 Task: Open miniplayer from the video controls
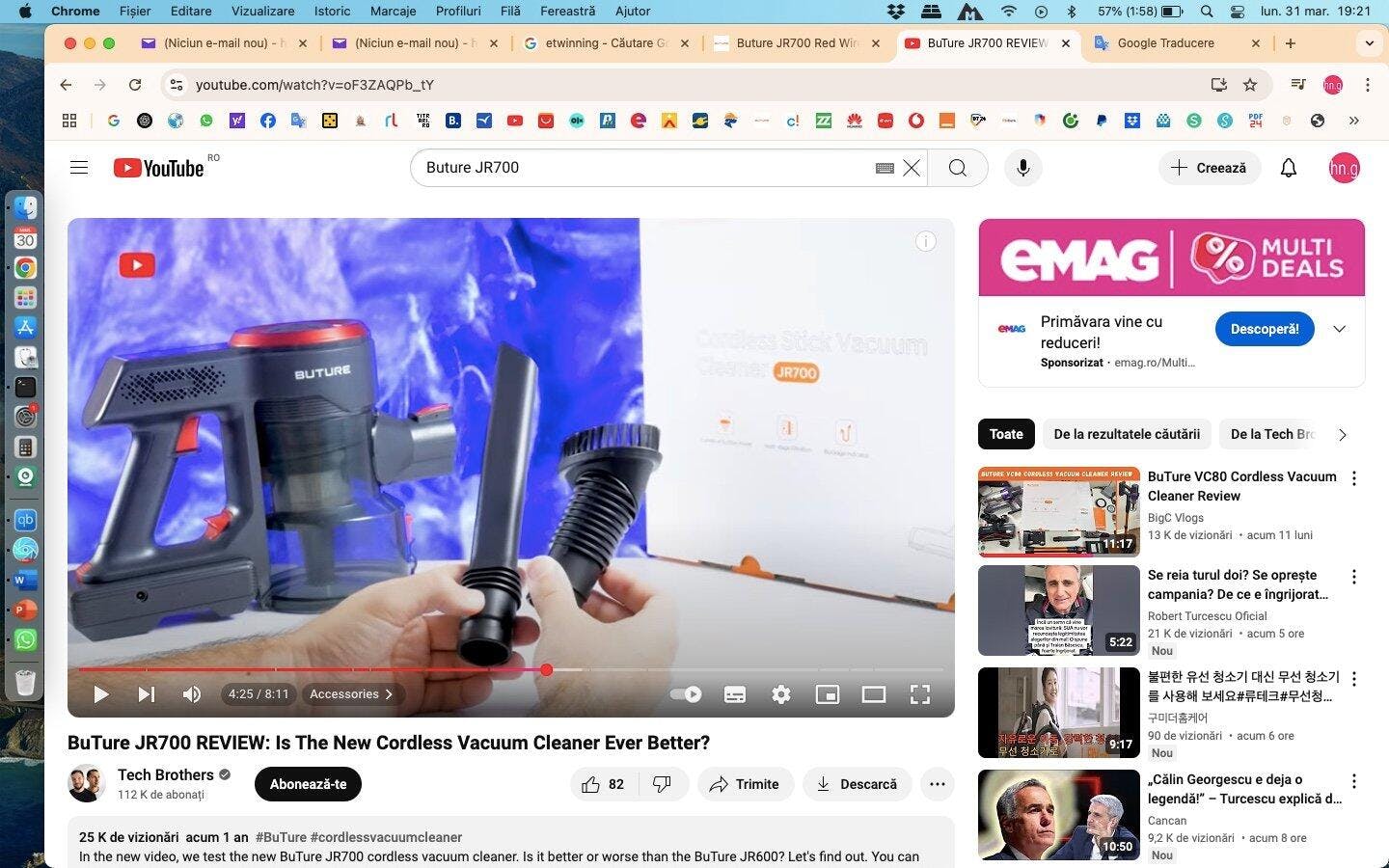click(827, 694)
